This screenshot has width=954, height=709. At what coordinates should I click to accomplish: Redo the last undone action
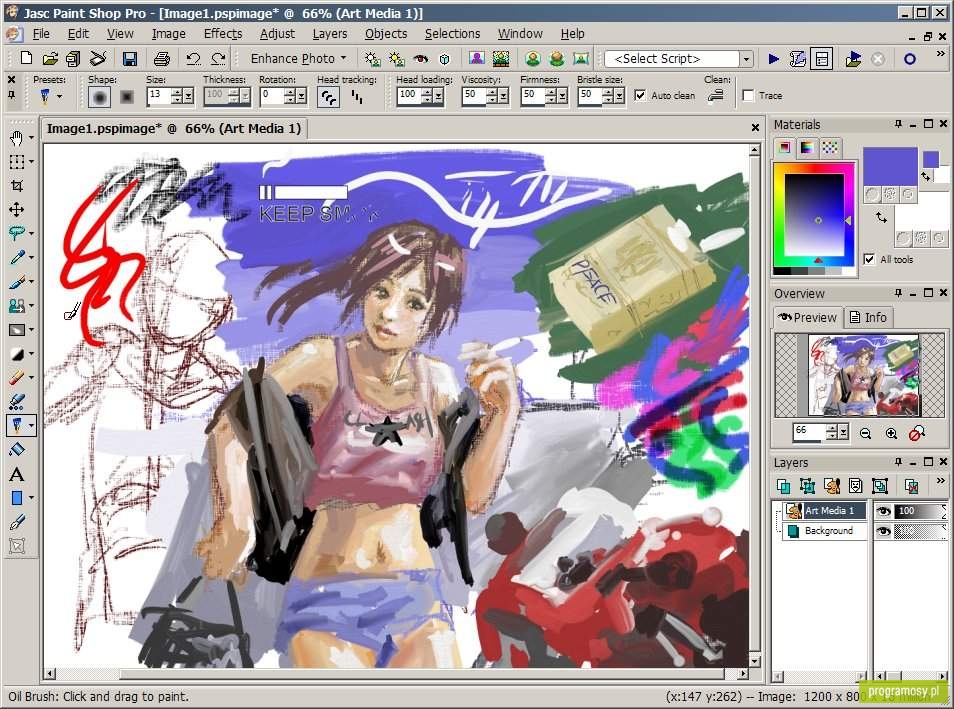pos(218,58)
